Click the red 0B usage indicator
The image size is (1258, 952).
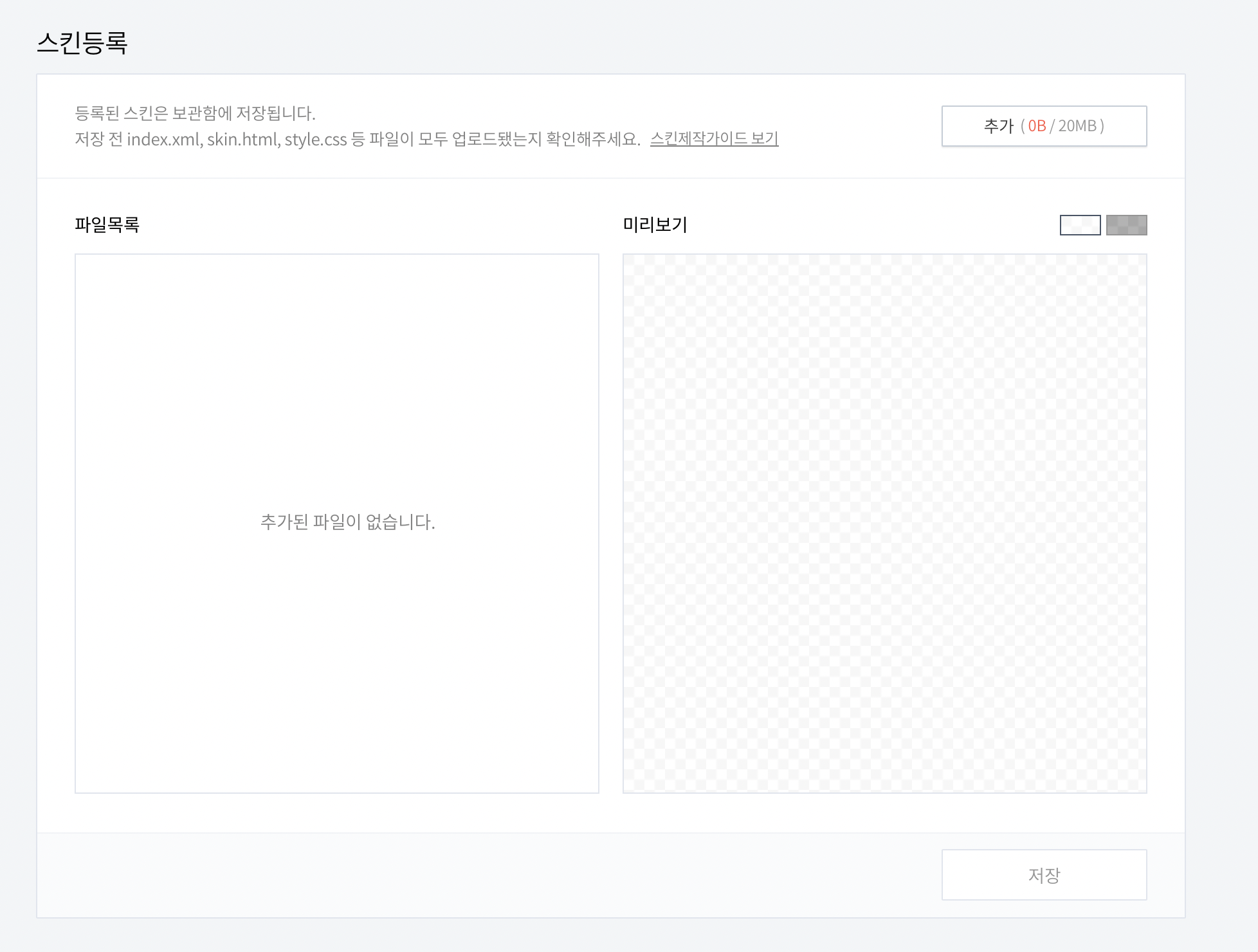pyautogui.click(x=1037, y=126)
